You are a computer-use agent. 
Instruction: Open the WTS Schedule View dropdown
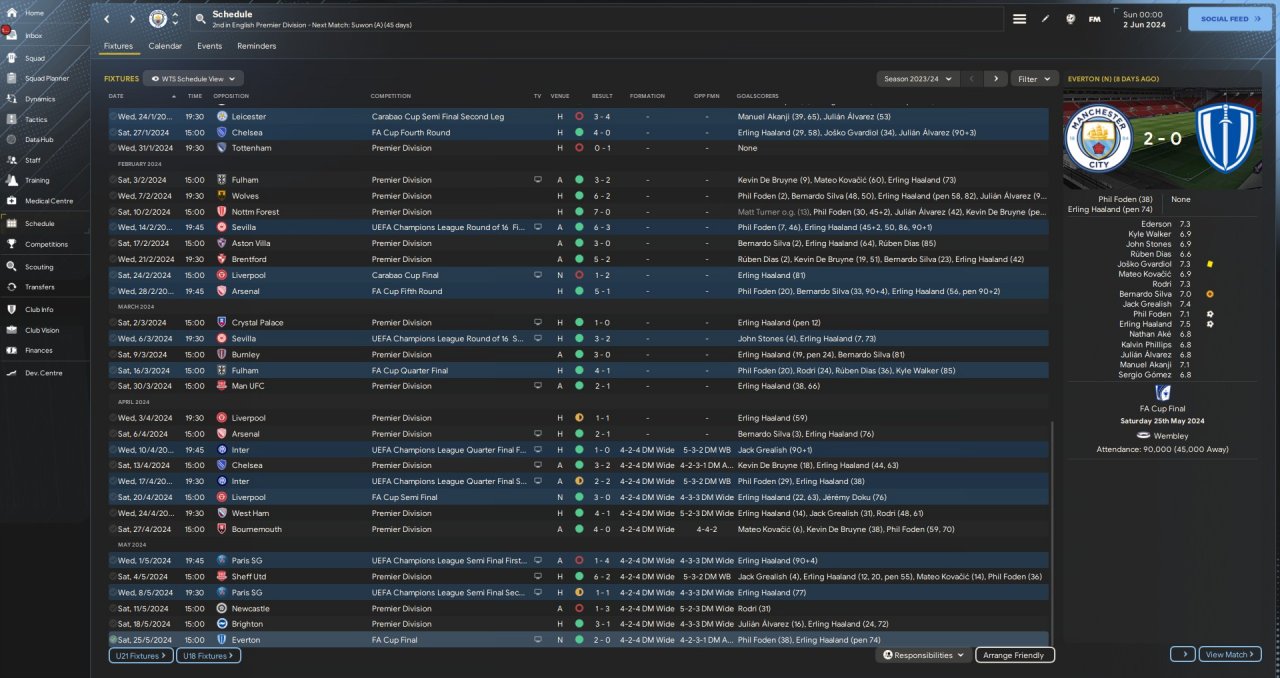point(193,78)
